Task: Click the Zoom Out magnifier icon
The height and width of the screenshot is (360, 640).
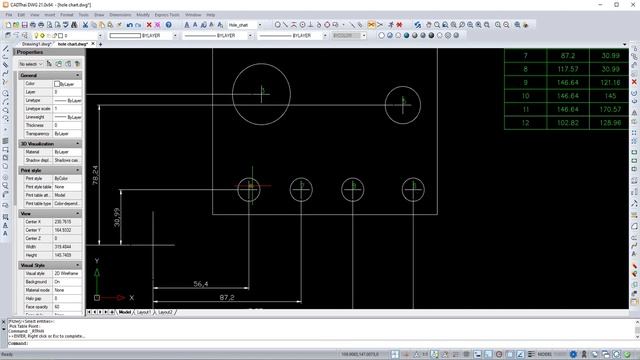Action: [507, 25]
